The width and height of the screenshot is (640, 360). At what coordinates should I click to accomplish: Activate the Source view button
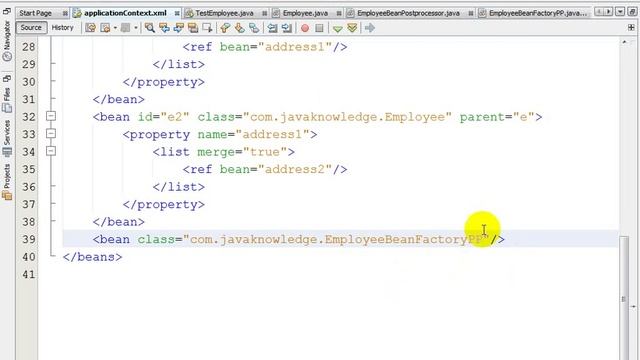click(31, 28)
